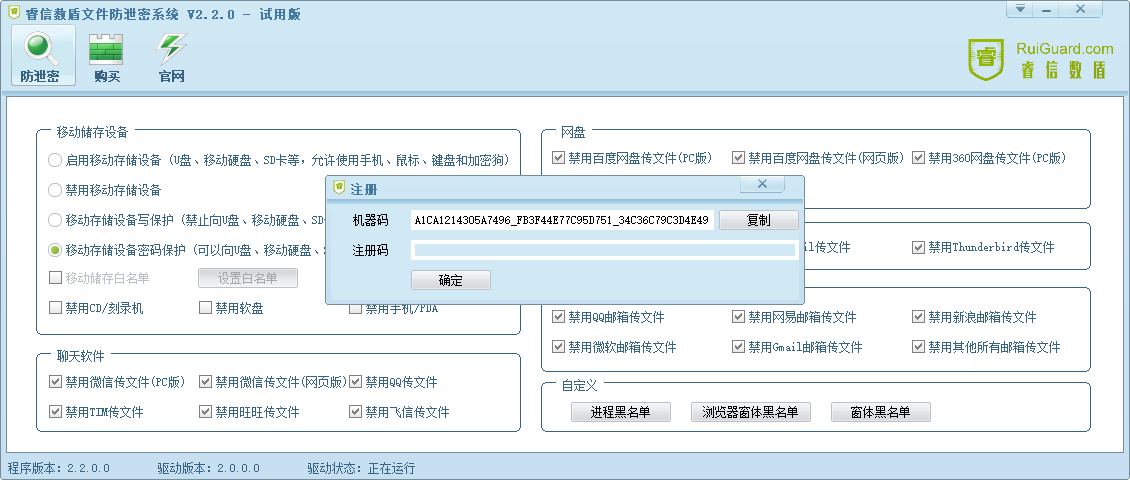The width and height of the screenshot is (1130, 480).
Task: Toggle 禁用飞信传文件 checkbox
Action: pos(355,412)
